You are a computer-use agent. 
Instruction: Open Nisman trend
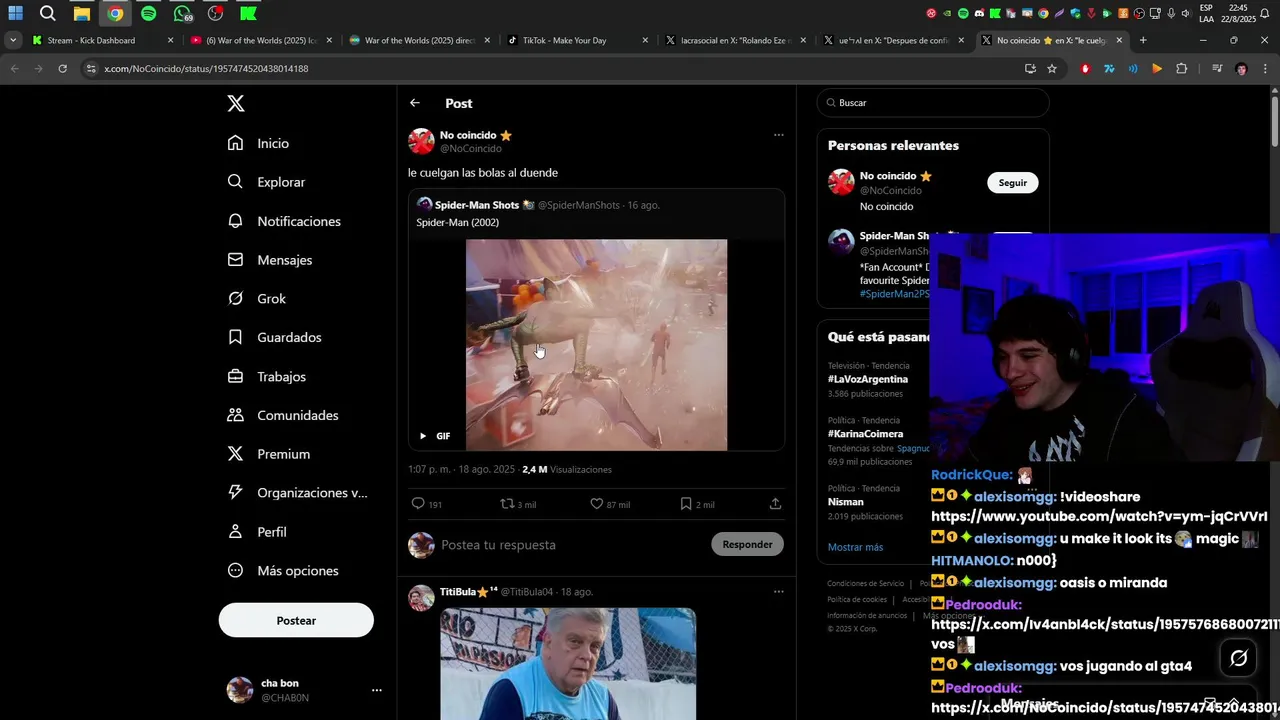tap(845, 502)
